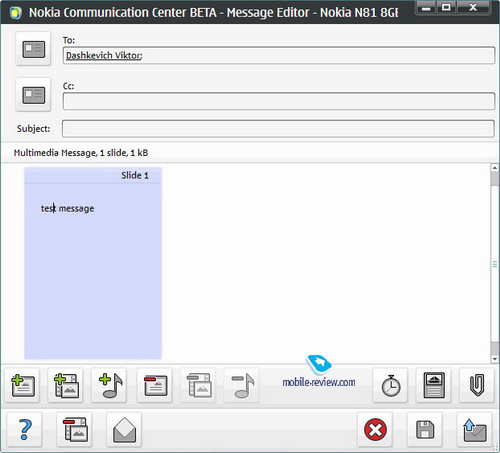Send message with envelope arrow icon

(475, 430)
